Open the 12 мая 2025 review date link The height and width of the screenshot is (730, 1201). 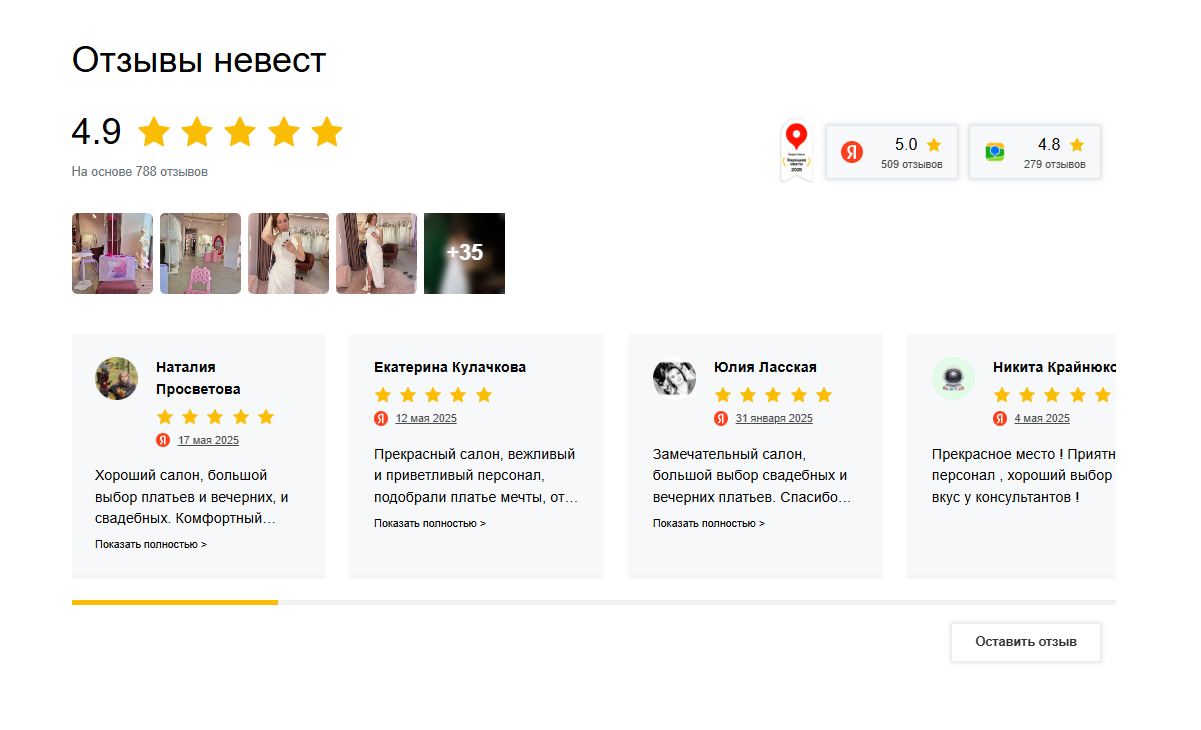point(426,418)
